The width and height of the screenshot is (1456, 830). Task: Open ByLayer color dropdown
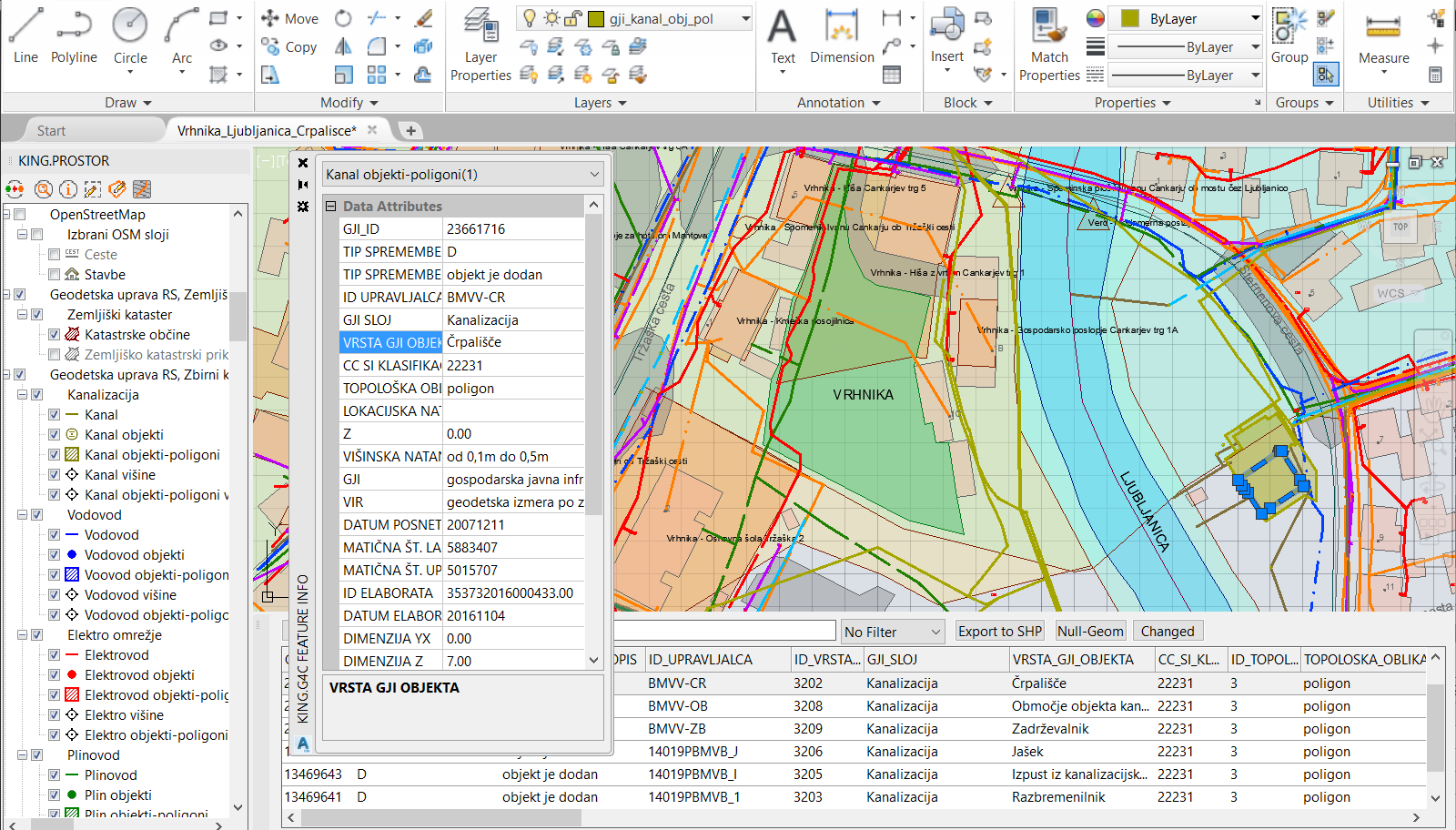pyautogui.click(x=1255, y=18)
